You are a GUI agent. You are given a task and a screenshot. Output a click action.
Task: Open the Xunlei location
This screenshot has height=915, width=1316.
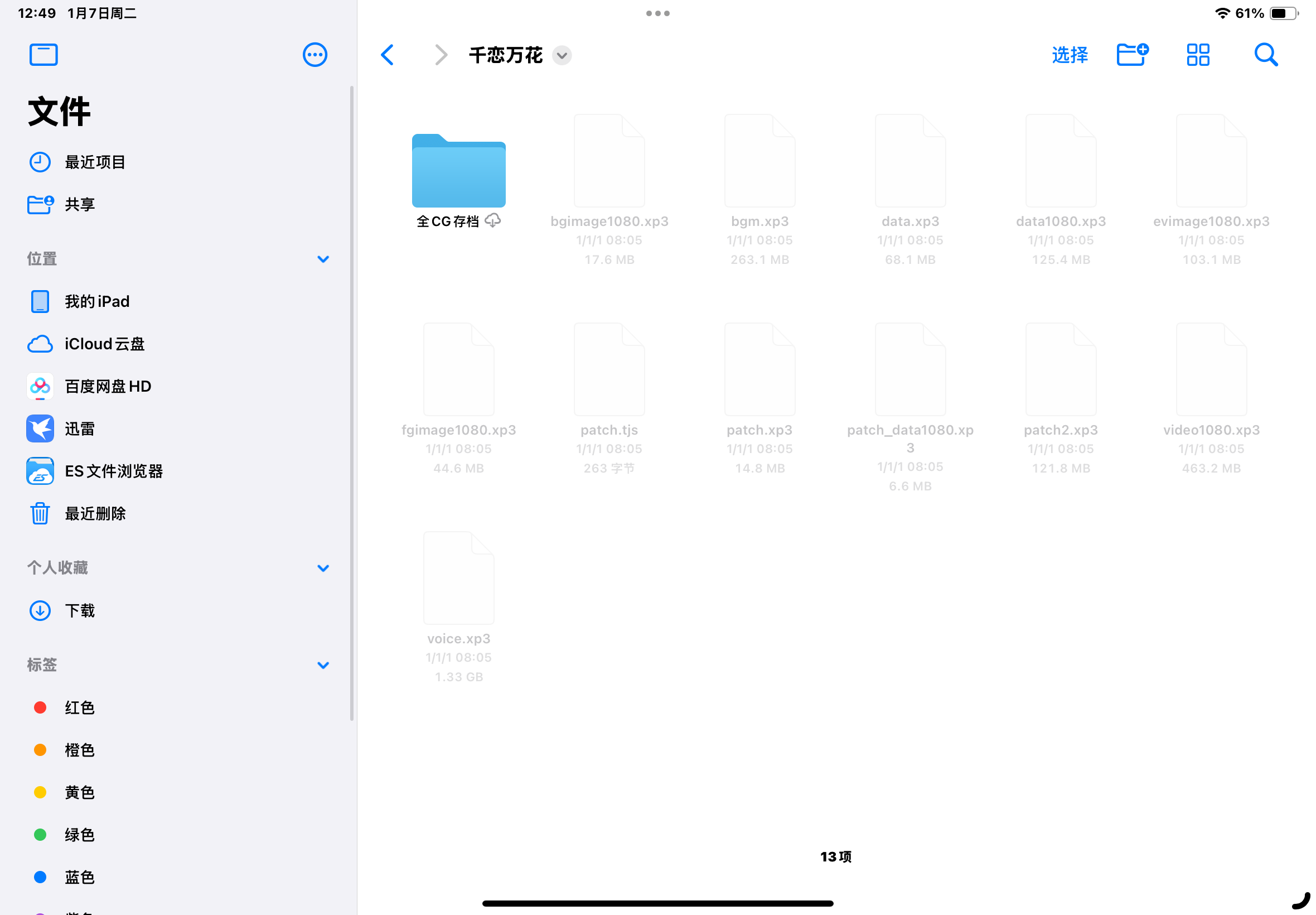[79, 429]
